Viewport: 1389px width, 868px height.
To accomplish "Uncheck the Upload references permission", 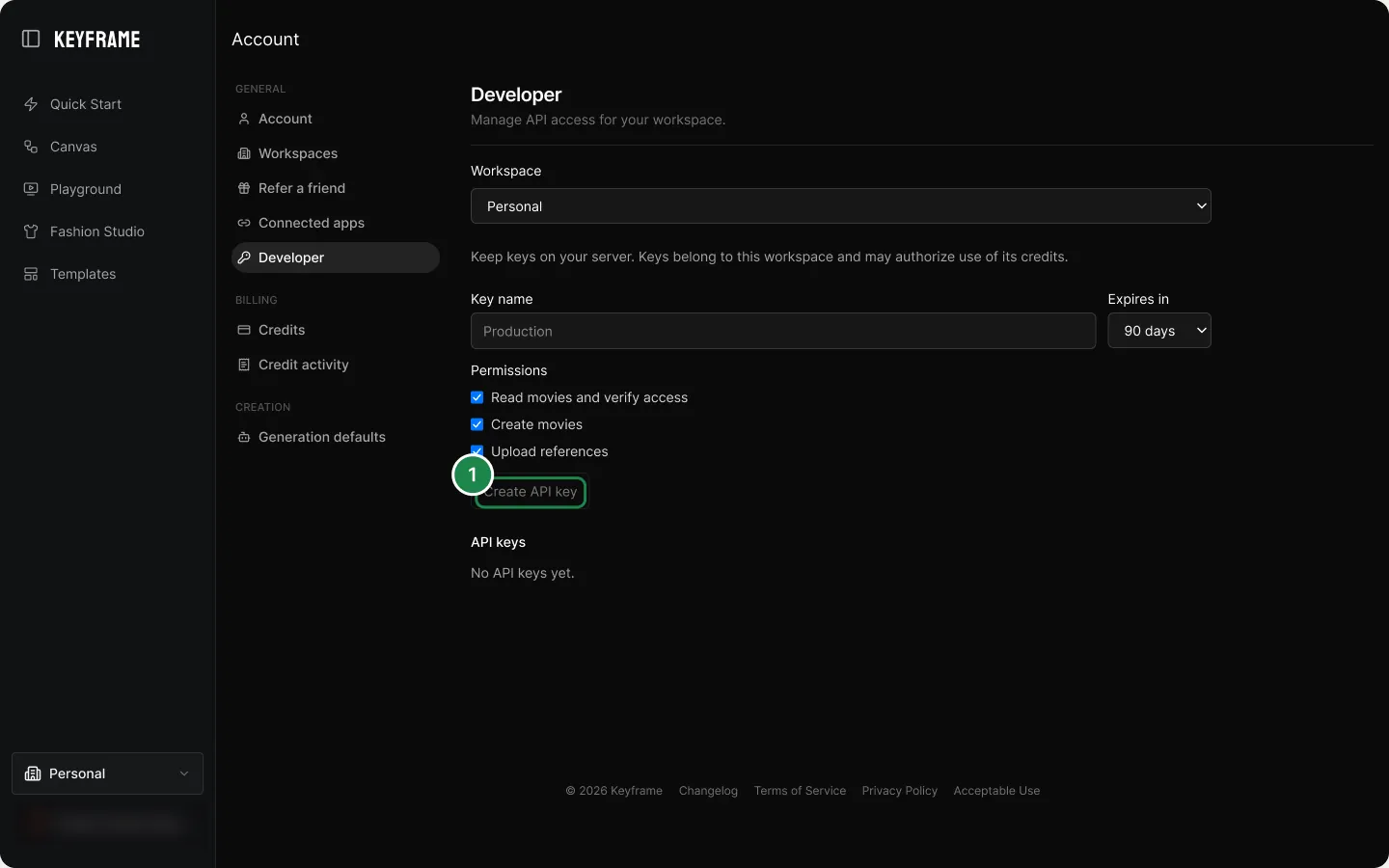I will click(477, 451).
